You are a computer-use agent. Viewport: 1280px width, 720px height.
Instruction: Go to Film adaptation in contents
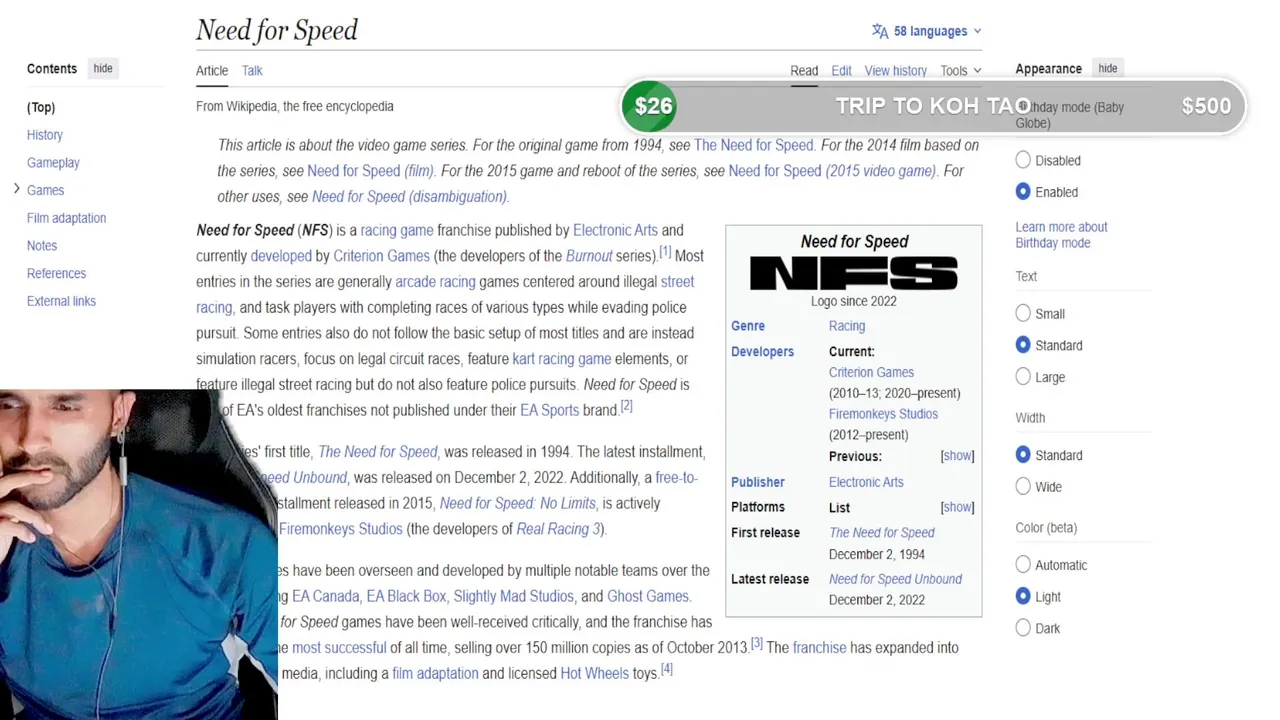pos(66,217)
